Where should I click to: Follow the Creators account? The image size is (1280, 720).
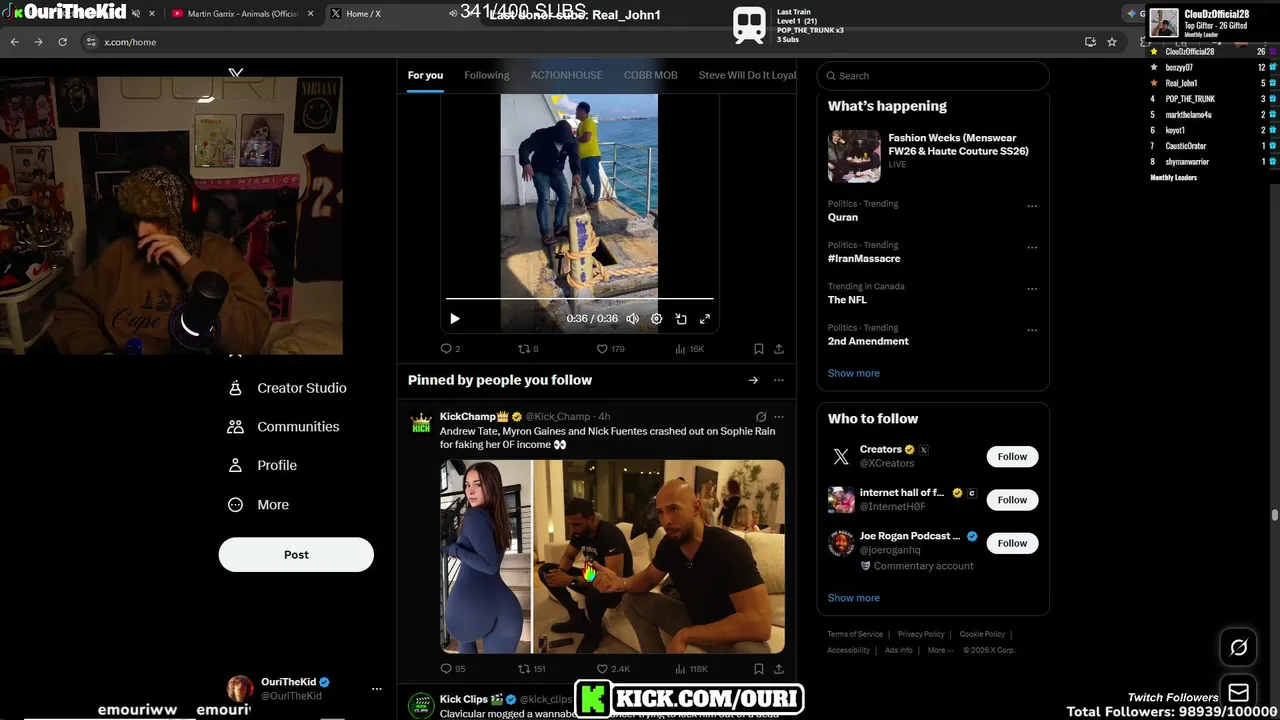(x=1012, y=457)
